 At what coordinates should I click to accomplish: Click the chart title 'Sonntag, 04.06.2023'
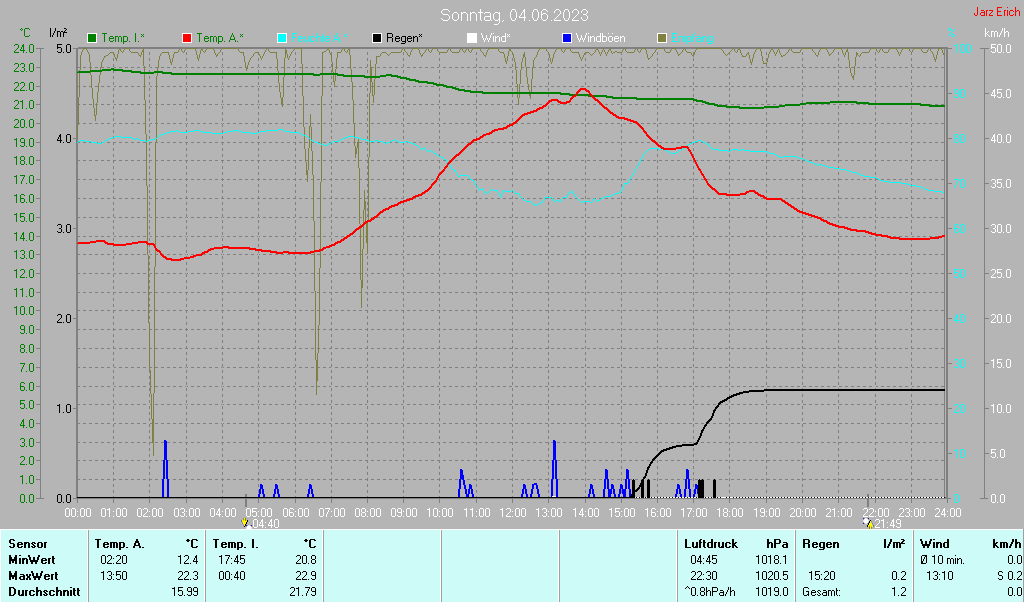point(514,15)
